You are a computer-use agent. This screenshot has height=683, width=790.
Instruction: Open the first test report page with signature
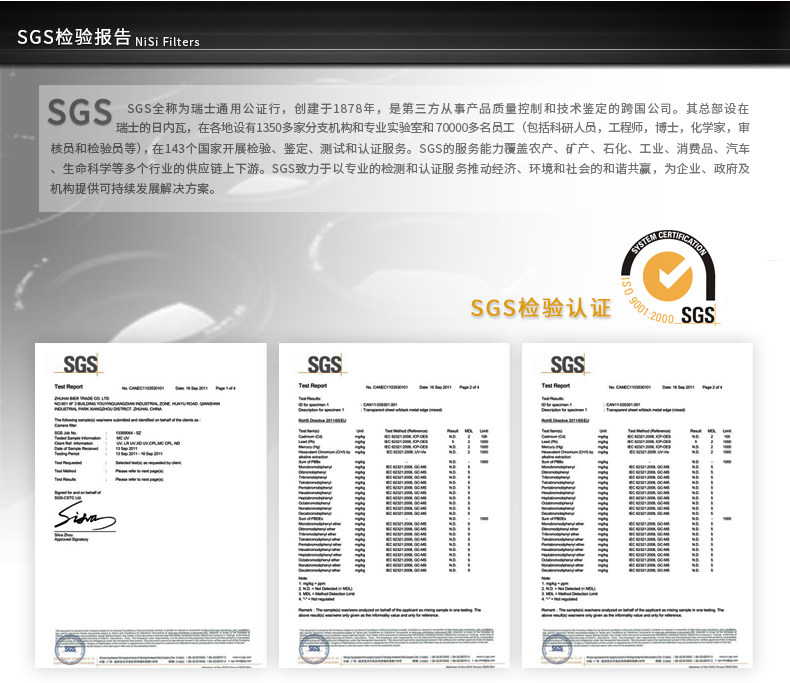[x=151, y=505]
